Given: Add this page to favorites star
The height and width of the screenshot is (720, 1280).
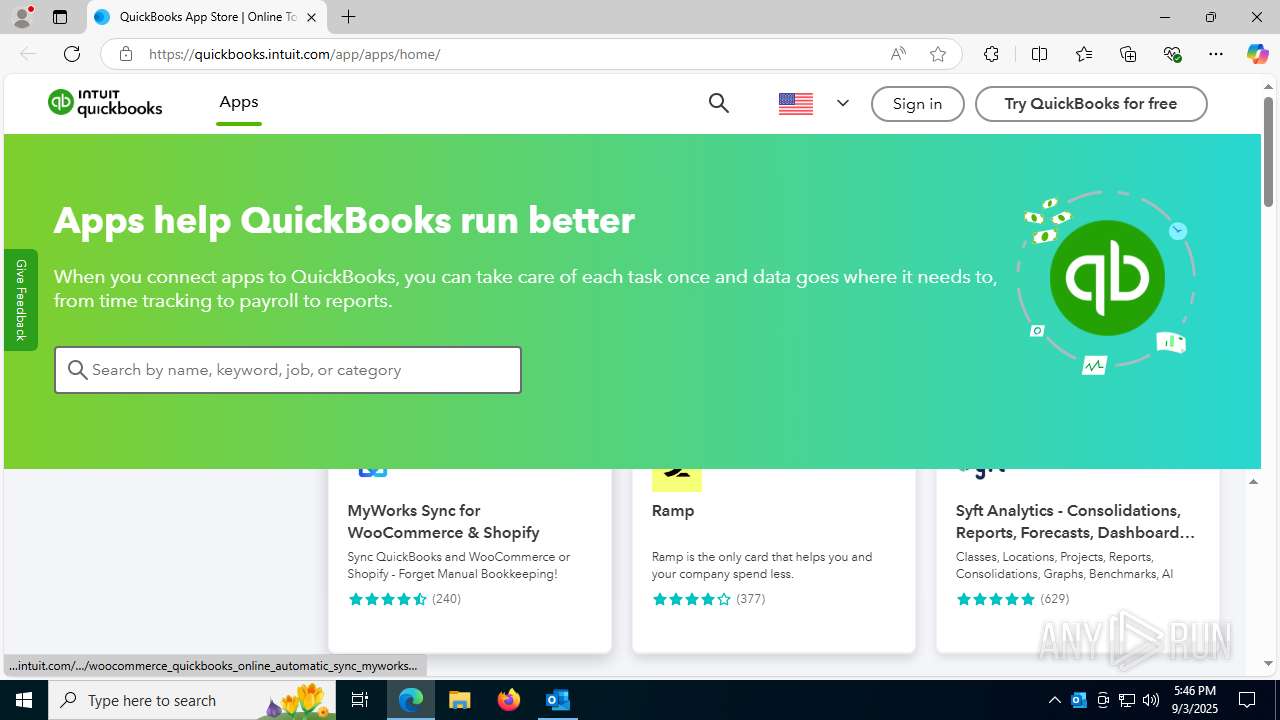Looking at the screenshot, I should [938, 54].
